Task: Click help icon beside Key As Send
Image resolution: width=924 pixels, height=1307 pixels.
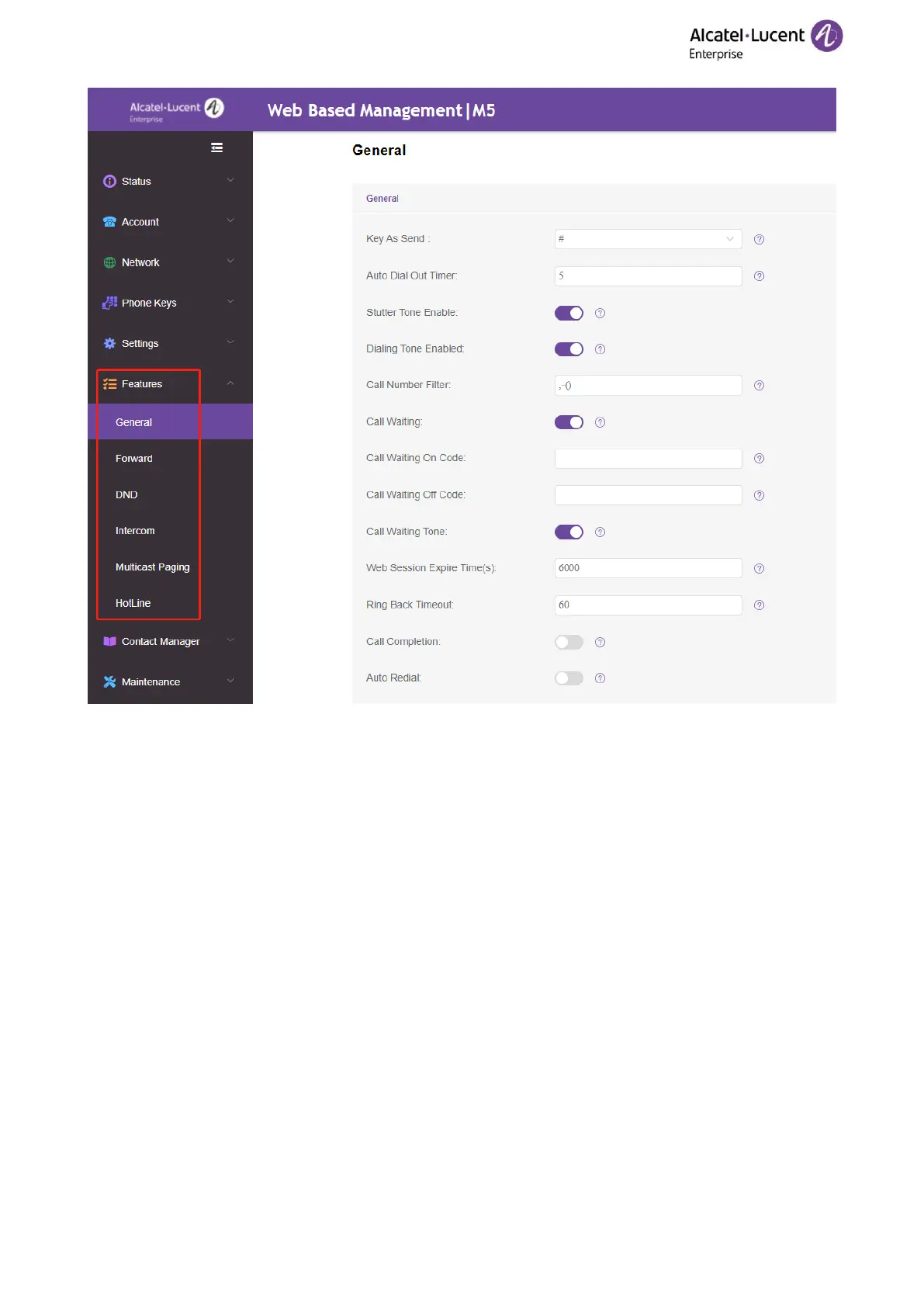Action: pos(759,240)
